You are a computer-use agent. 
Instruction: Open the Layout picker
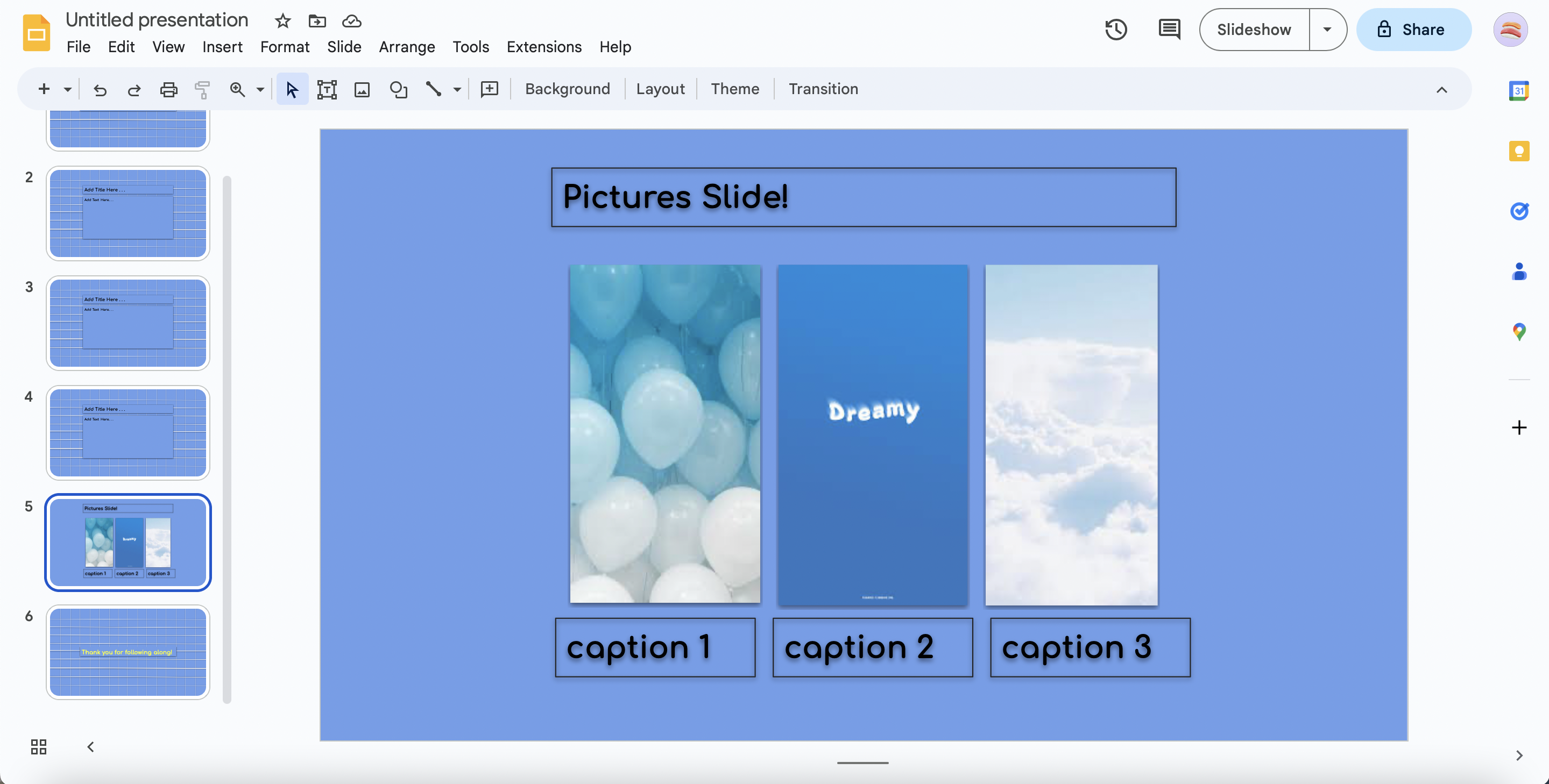(x=660, y=89)
